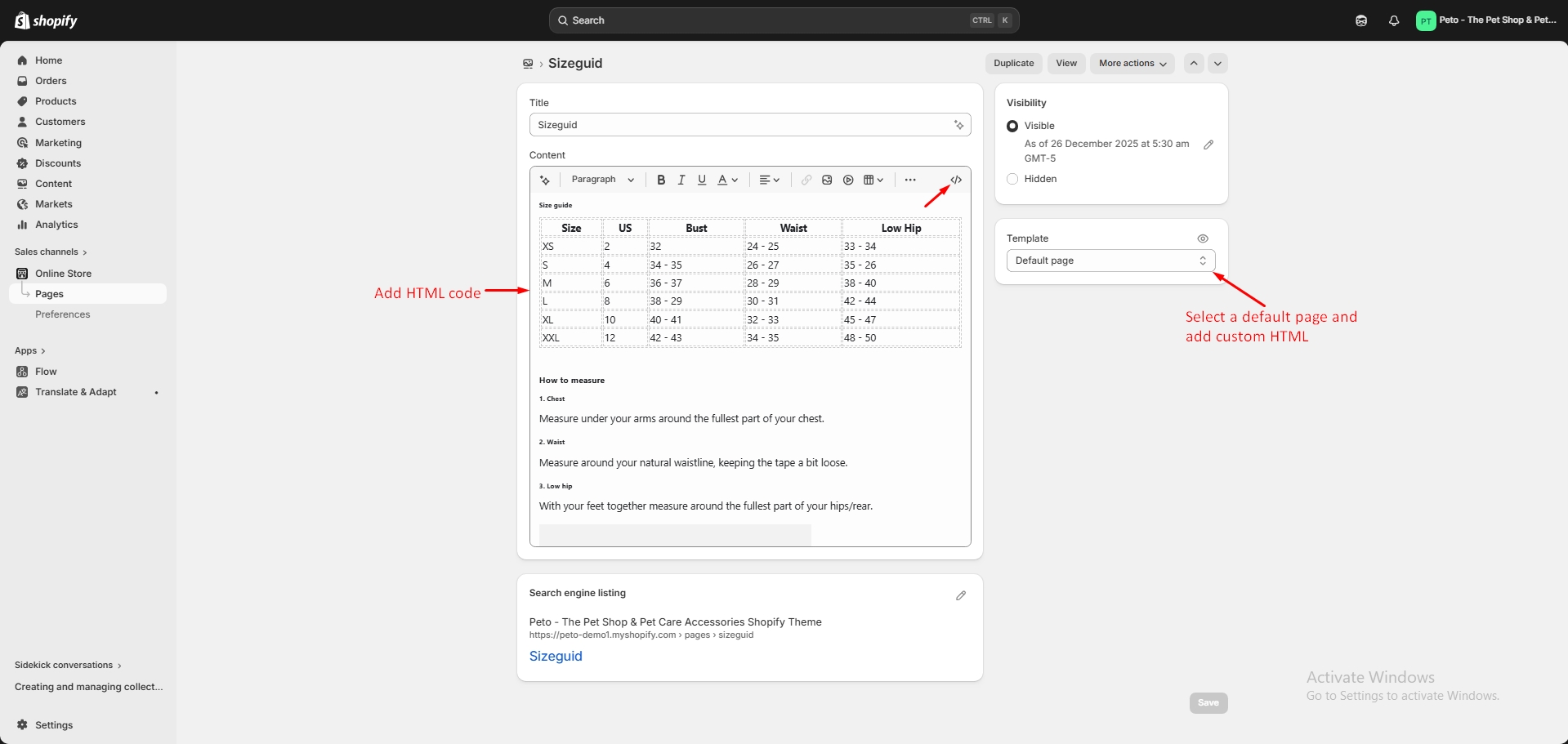The image size is (1568, 744).
Task: Insert an image via the editor toolbar
Action: [x=827, y=180]
